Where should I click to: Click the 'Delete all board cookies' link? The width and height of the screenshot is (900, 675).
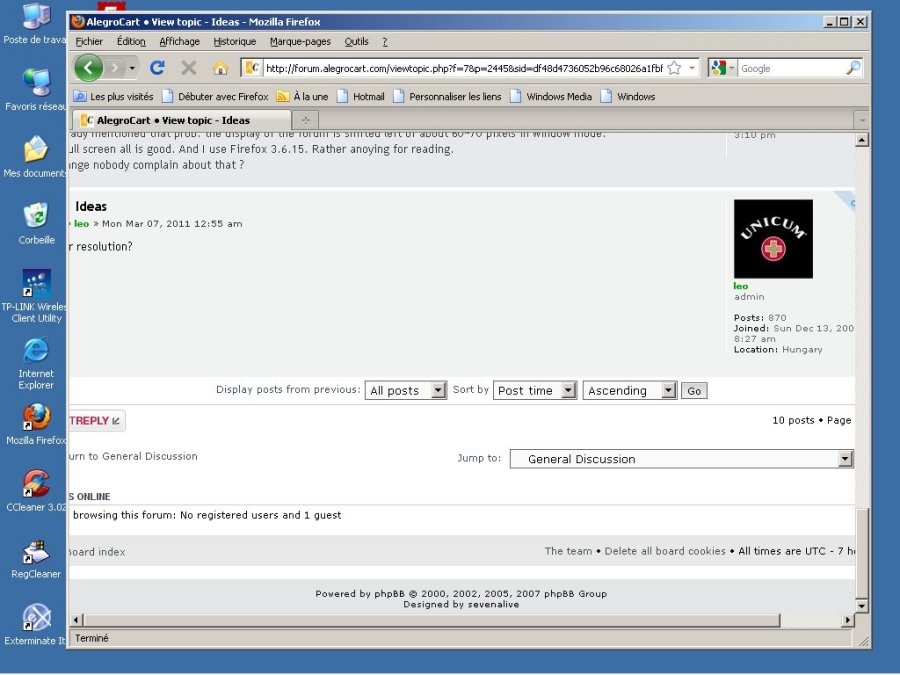pos(665,551)
